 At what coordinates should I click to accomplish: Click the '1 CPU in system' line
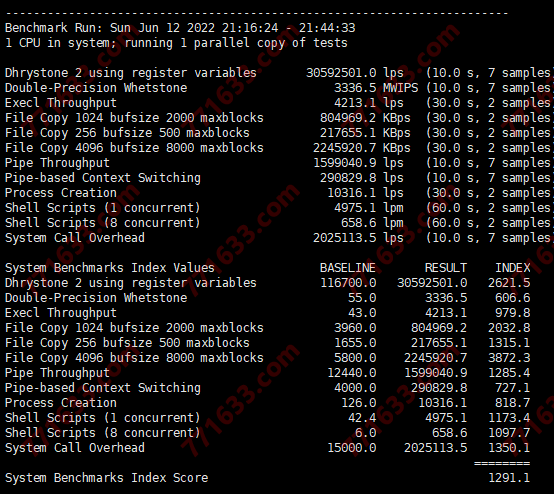coord(176,43)
